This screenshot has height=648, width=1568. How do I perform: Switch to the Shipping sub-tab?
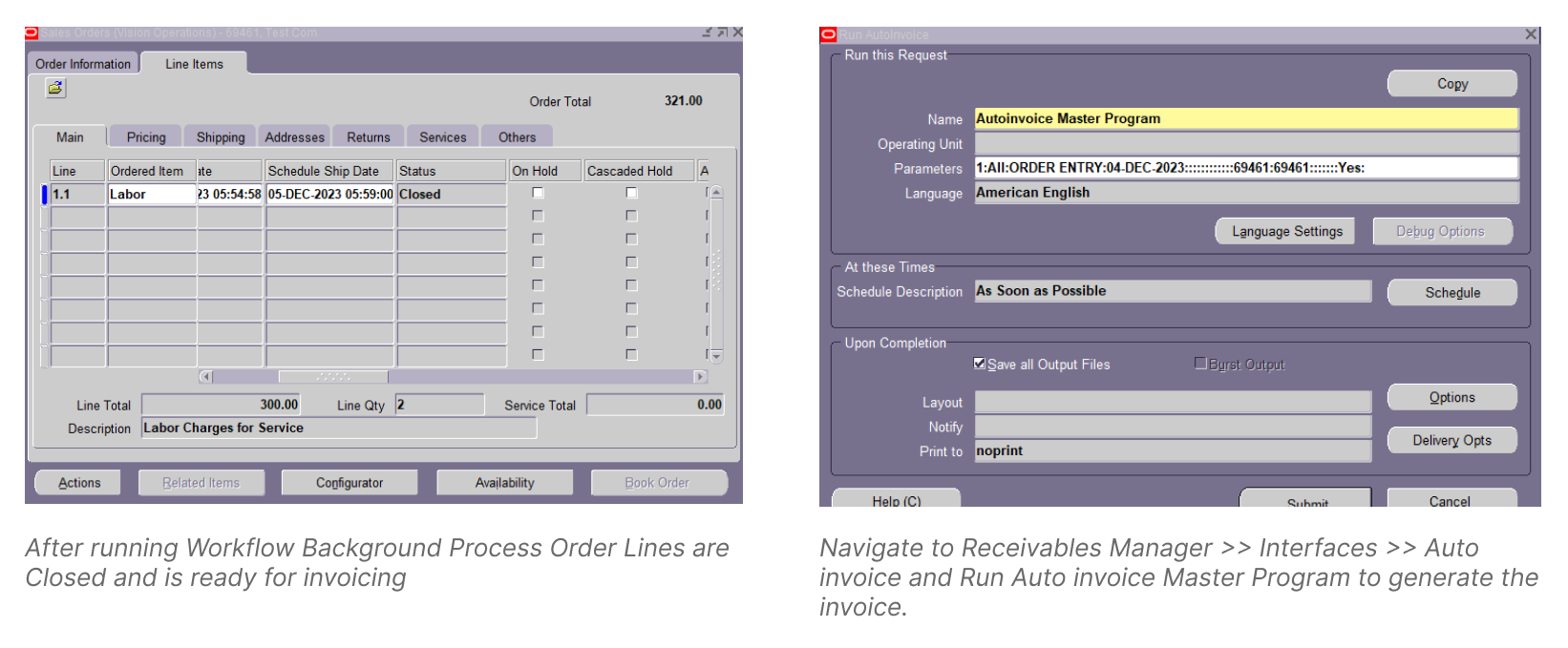221,136
